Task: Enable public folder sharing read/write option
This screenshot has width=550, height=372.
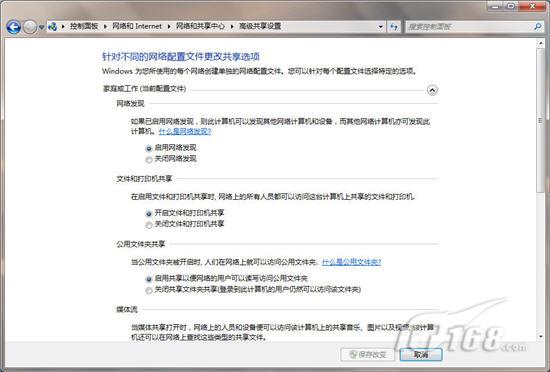Action: [149, 279]
